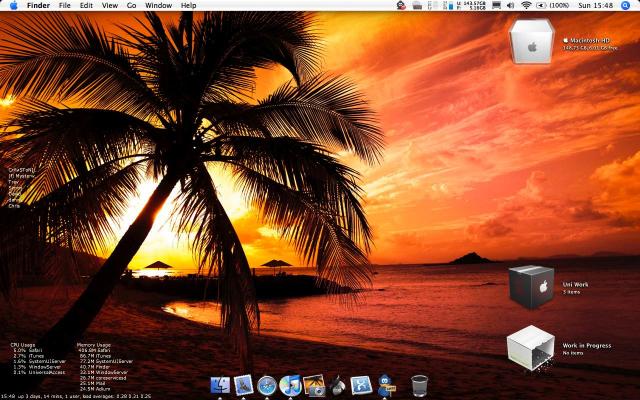Click the Sun 15:48 clock
The image size is (640, 400).
(x=596, y=5)
